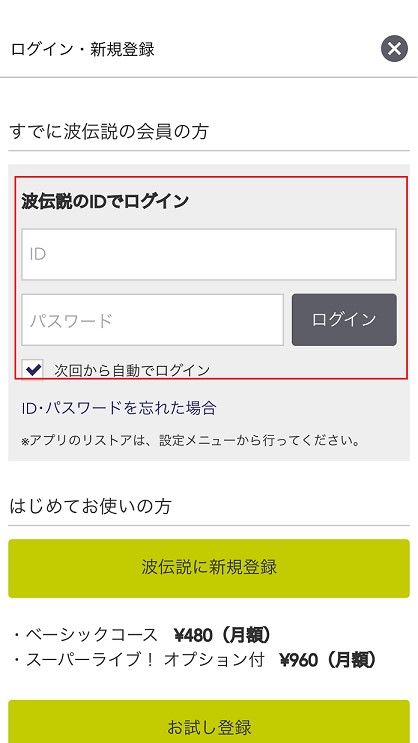418x743 pixels.
Task: Click the ¥960(月額) price text
Action: (328, 660)
